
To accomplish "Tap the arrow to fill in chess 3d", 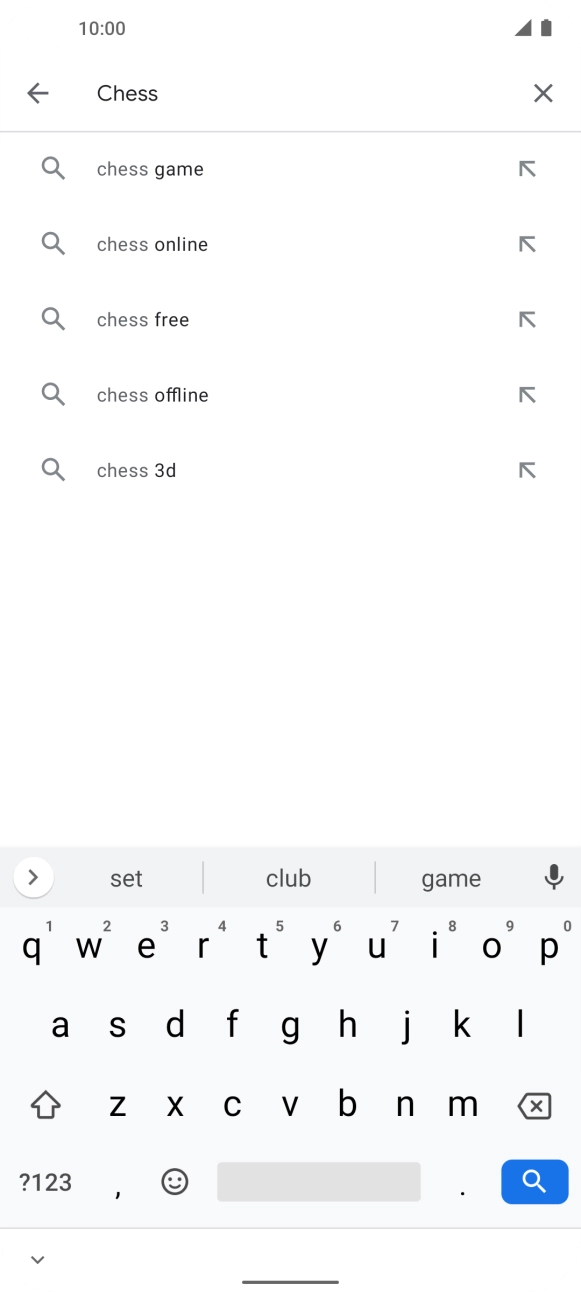I will click(x=528, y=469).
